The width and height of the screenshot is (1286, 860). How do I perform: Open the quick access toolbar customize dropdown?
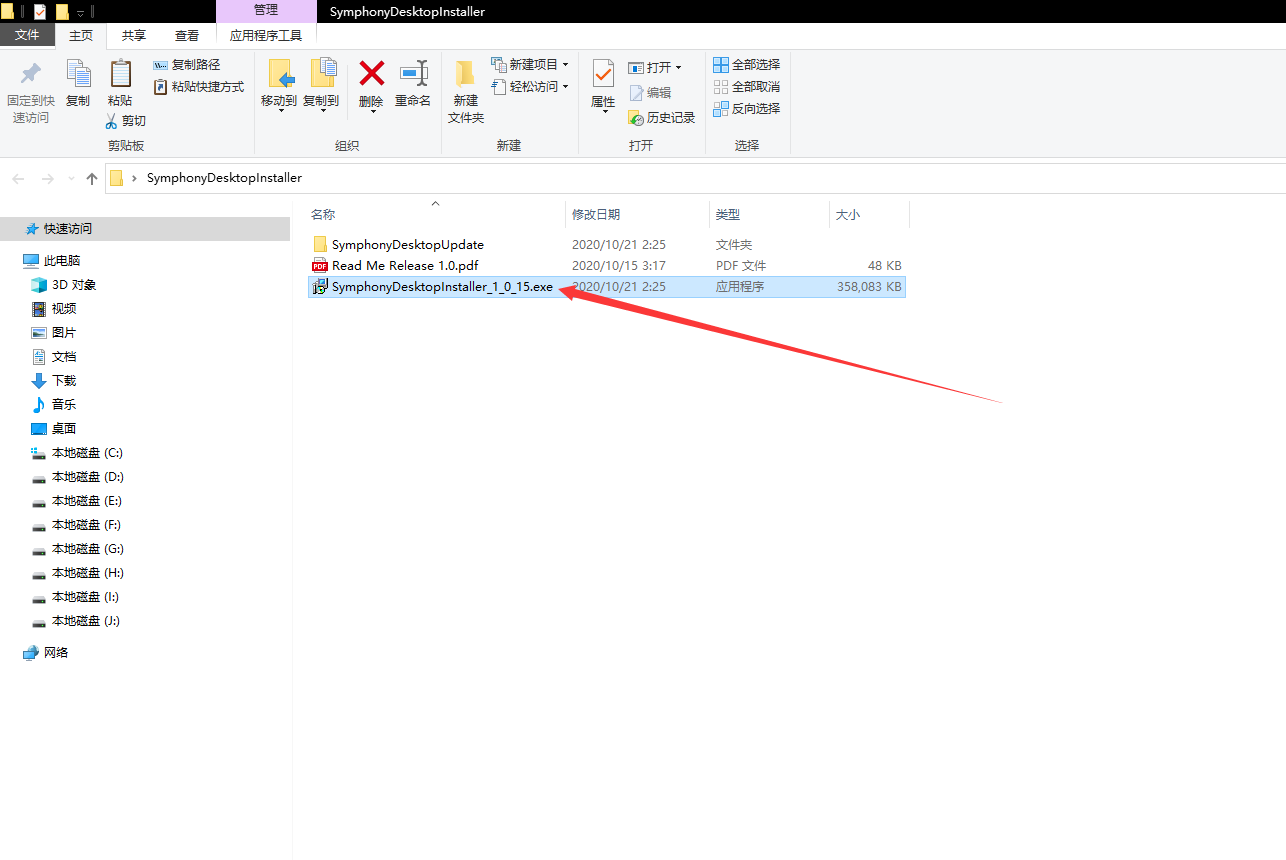tap(80, 12)
